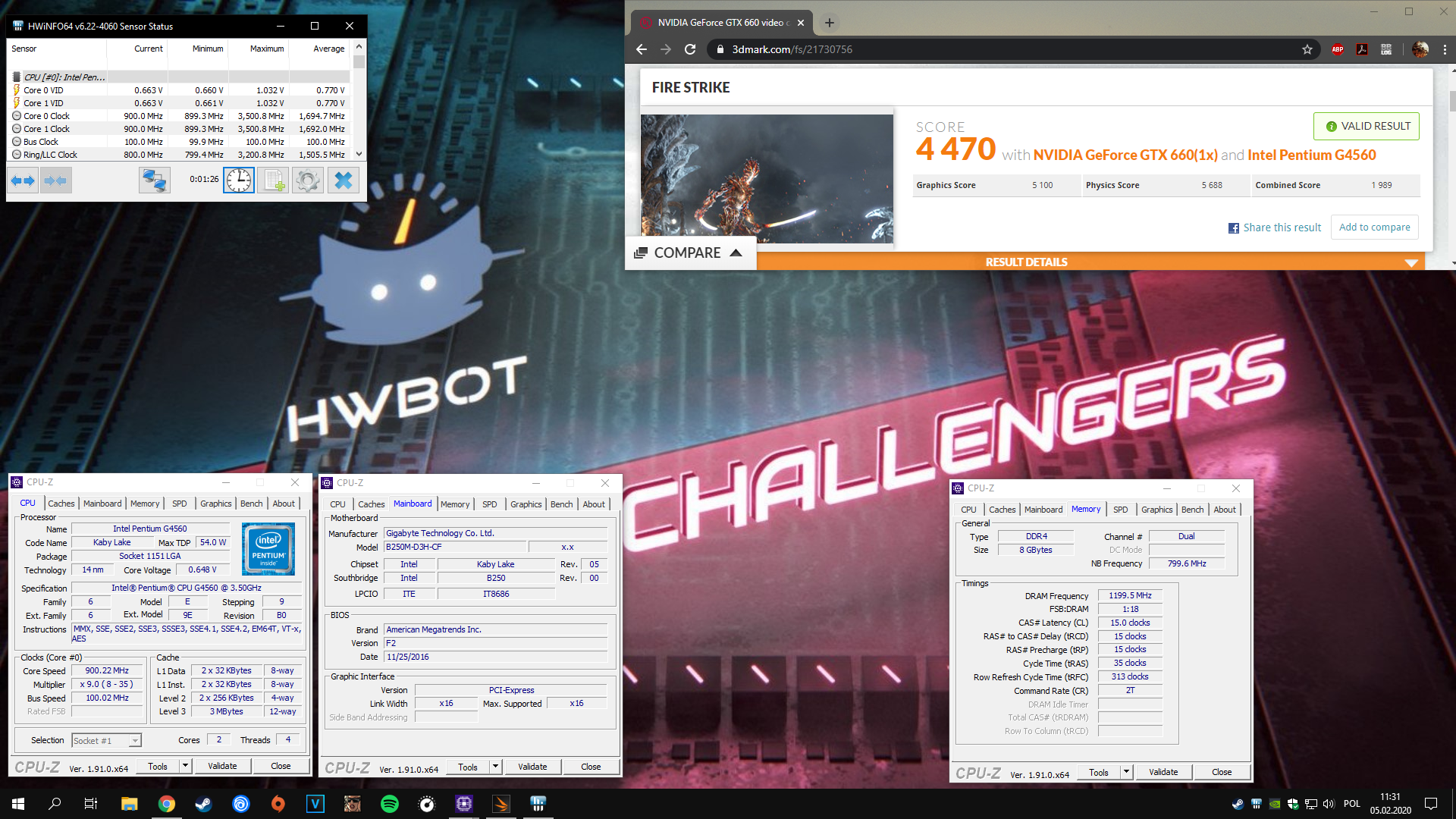Open Tools dropdown arrow in CPU tab window
Screen dimensions: 1456x819
pos(185,766)
